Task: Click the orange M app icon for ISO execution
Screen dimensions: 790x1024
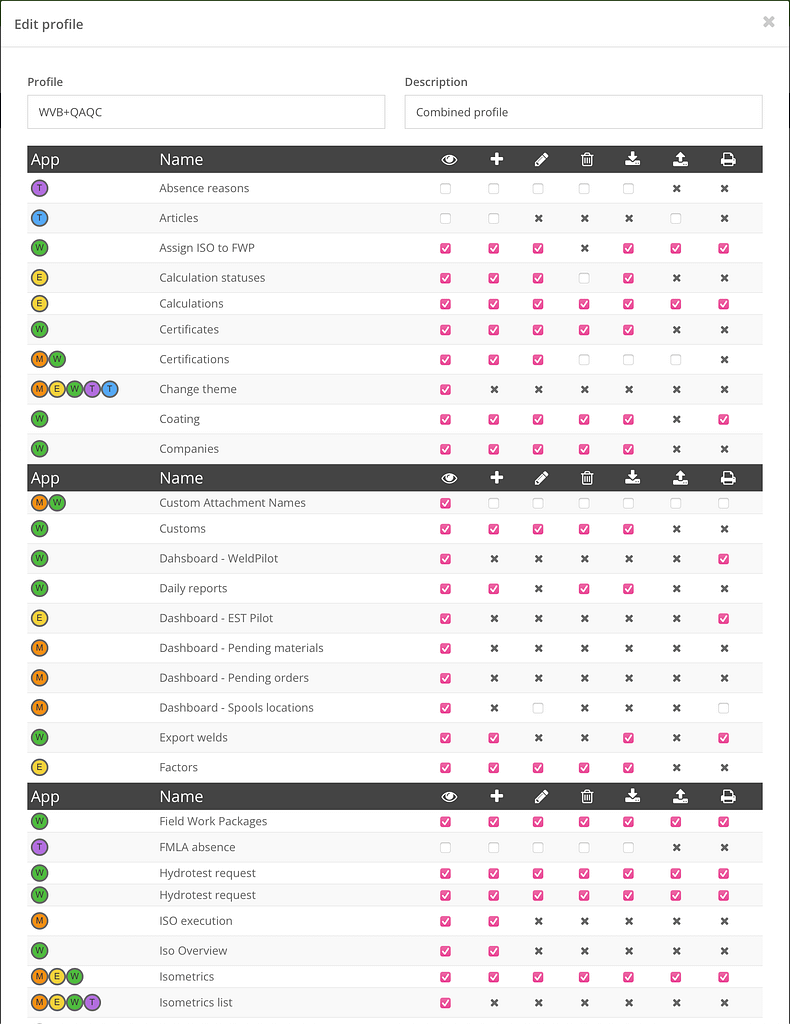Action: tap(40, 921)
